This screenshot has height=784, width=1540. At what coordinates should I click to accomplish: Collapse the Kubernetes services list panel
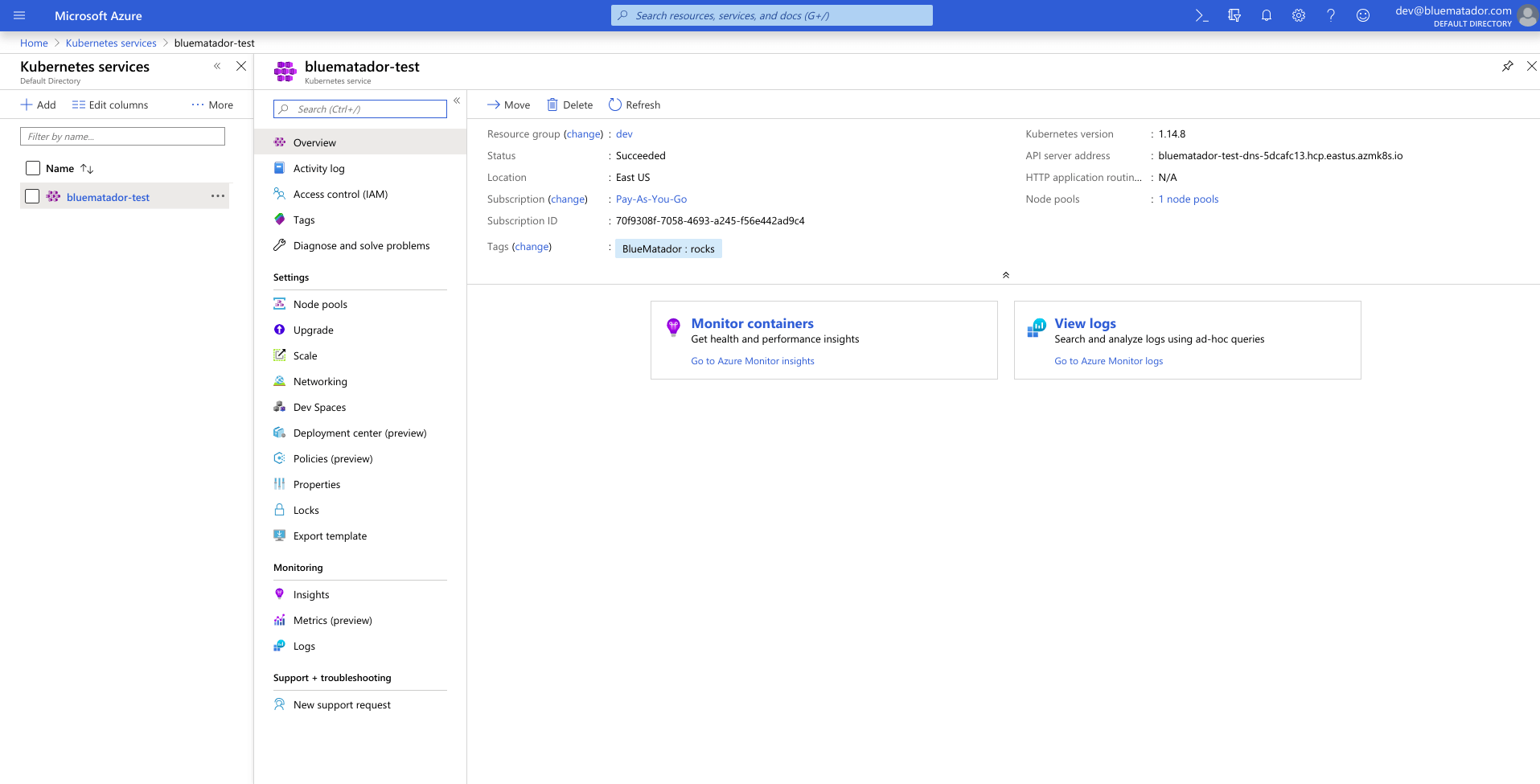click(217, 67)
